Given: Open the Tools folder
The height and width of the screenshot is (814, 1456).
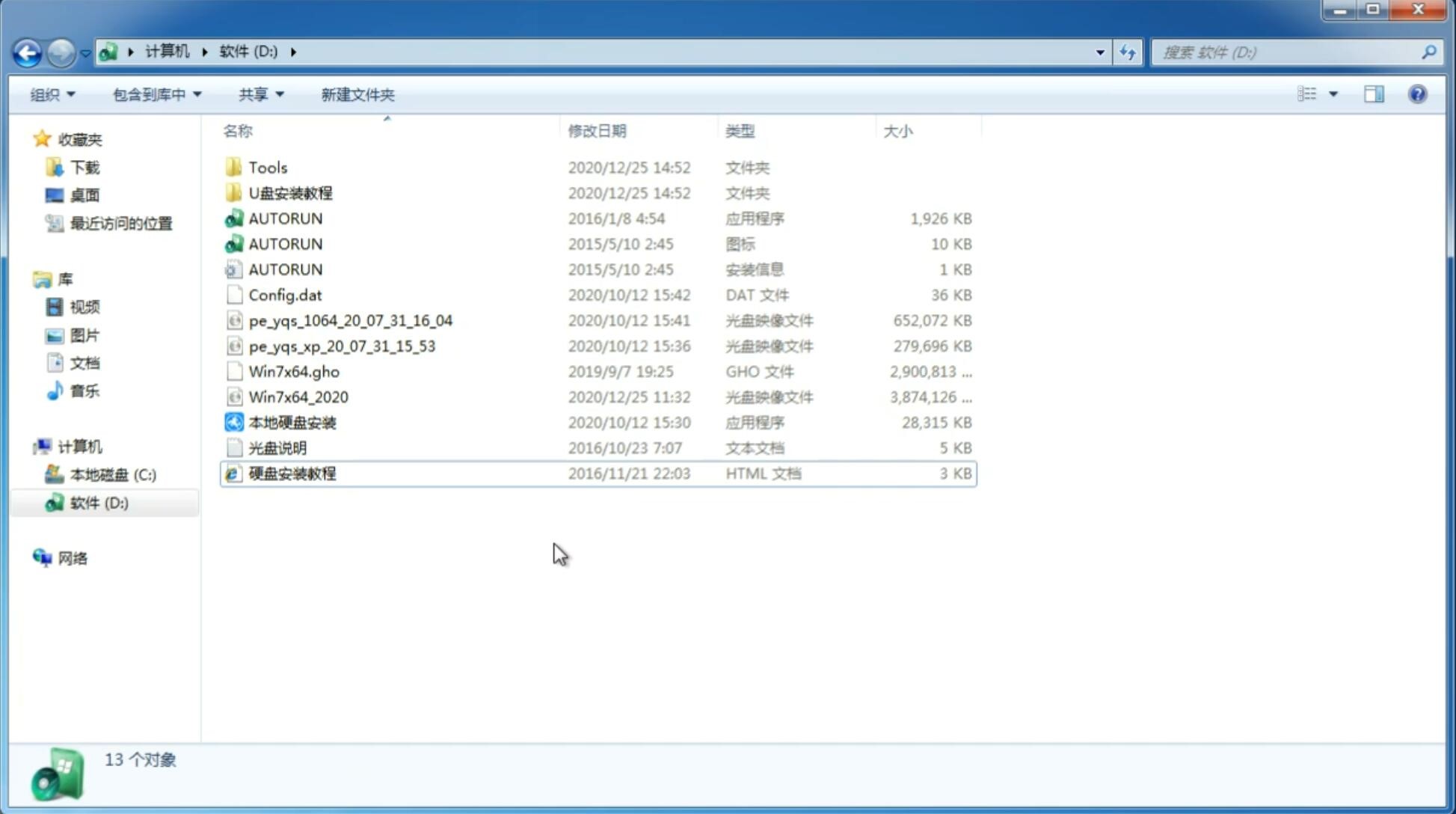Looking at the screenshot, I should coord(266,167).
